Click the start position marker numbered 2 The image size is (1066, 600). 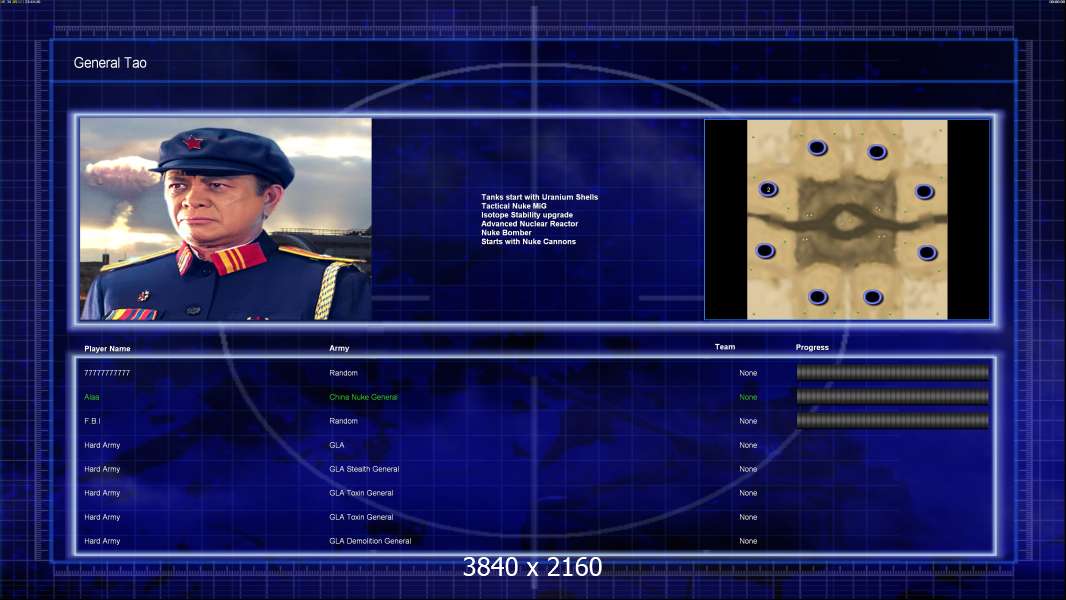coord(768,190)
